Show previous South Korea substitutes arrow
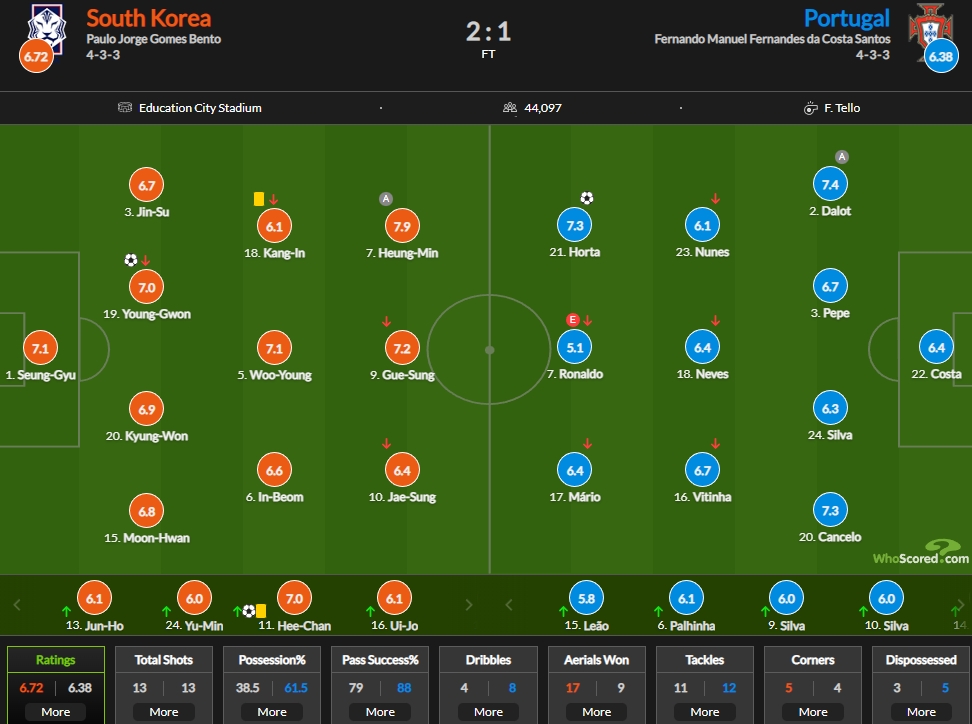This screenshot has height=724, width=972. point(17,604)
